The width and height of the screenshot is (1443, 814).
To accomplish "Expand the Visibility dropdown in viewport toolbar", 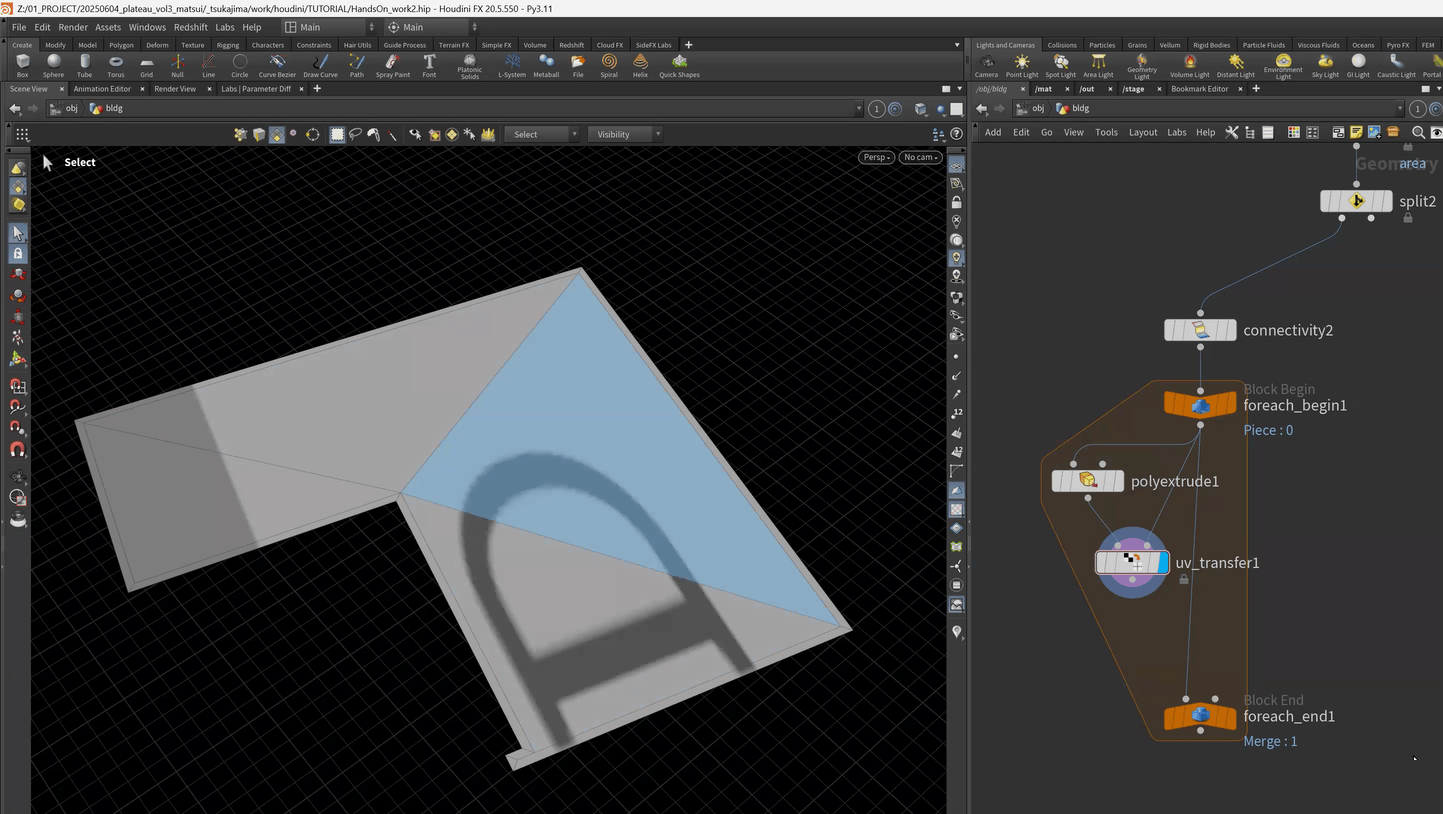I will 624,134.
